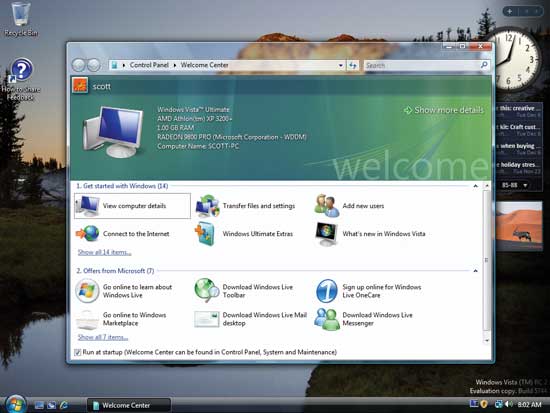Screen dimensions: 550x413
Task: Click Show Desktop in Quick Launch
Action: [x=39, y=405]
